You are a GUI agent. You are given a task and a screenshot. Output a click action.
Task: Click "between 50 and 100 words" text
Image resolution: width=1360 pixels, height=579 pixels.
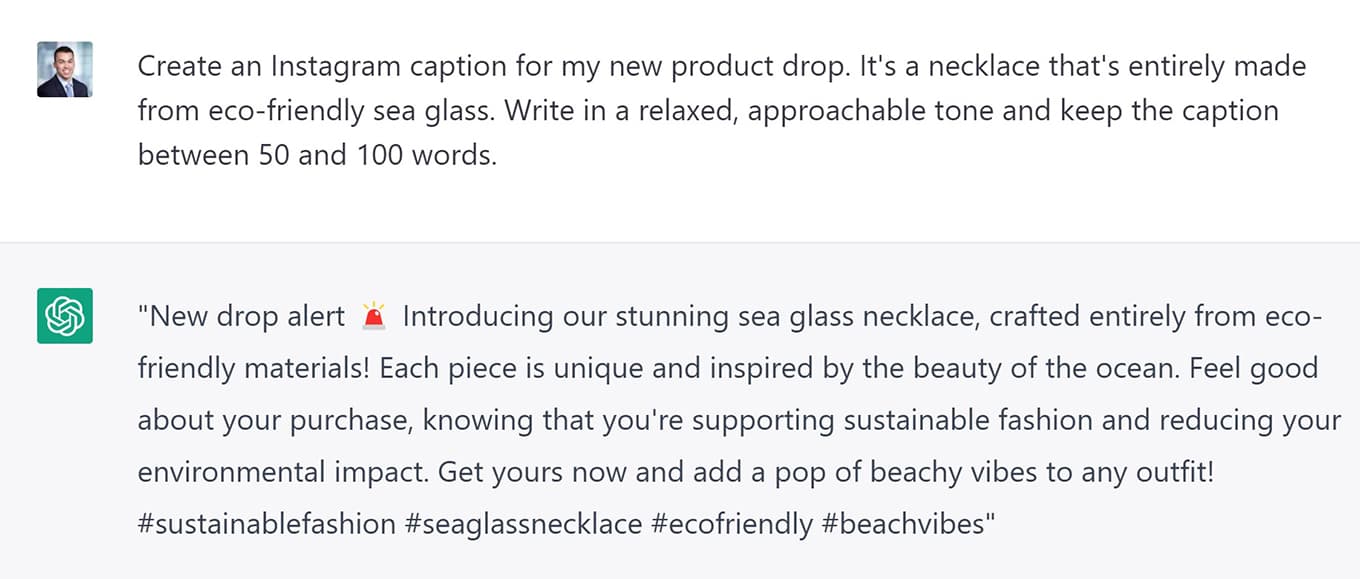[317, 156]
